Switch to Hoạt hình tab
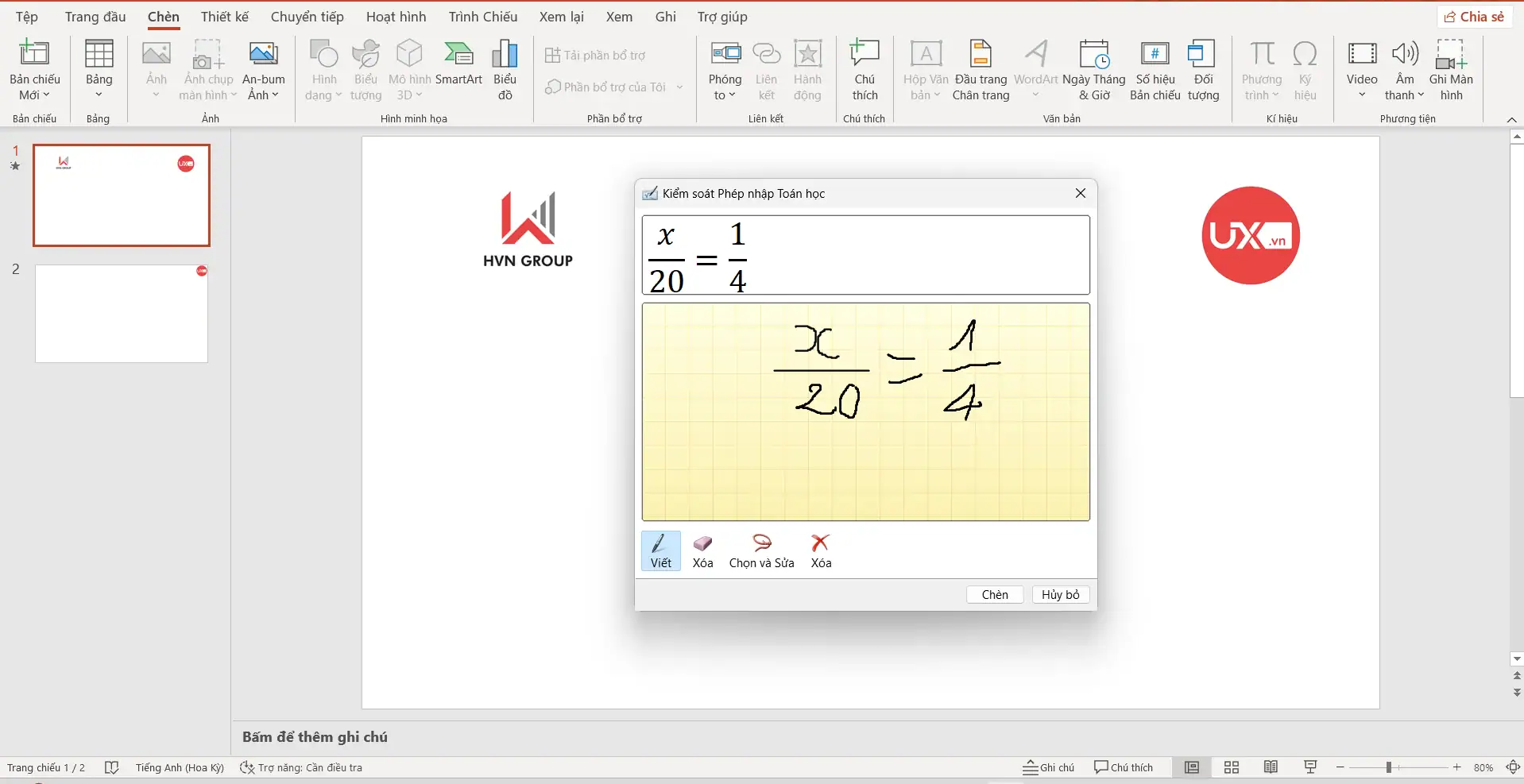The height and width of the screenshot is (784, 1524). [x=396, y=17]
